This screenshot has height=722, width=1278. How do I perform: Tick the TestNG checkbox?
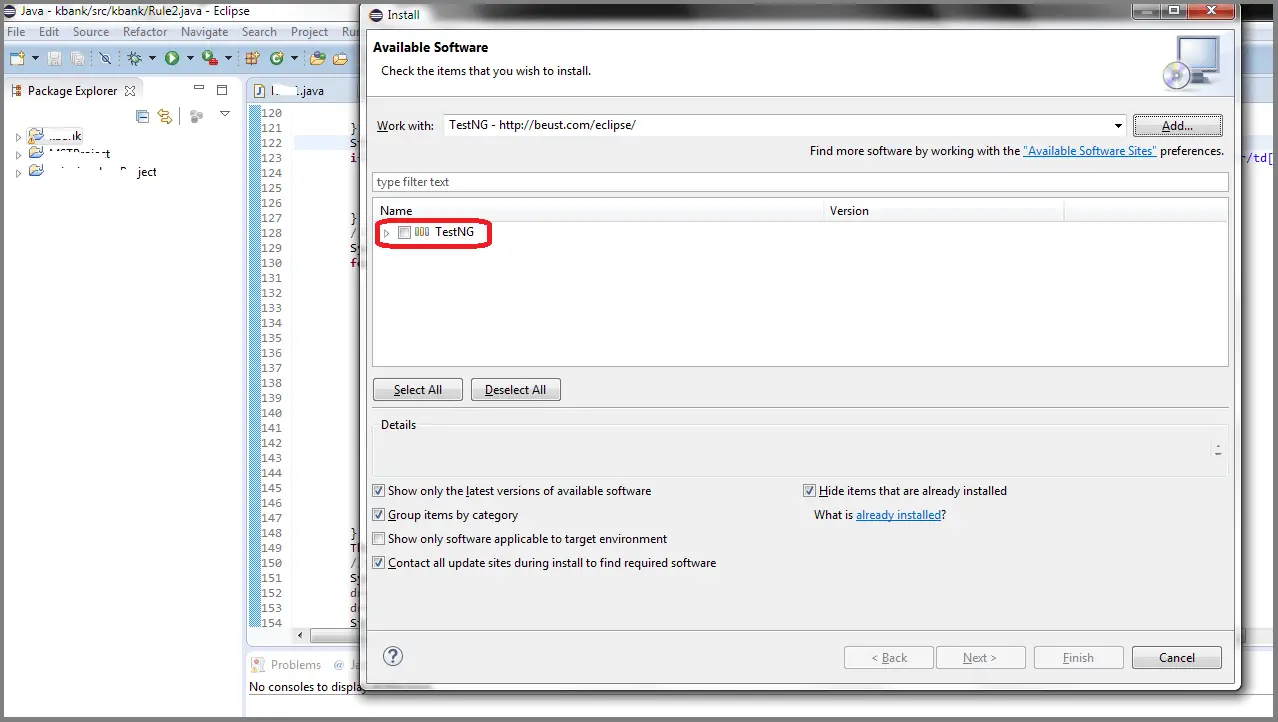click(404, 232)
